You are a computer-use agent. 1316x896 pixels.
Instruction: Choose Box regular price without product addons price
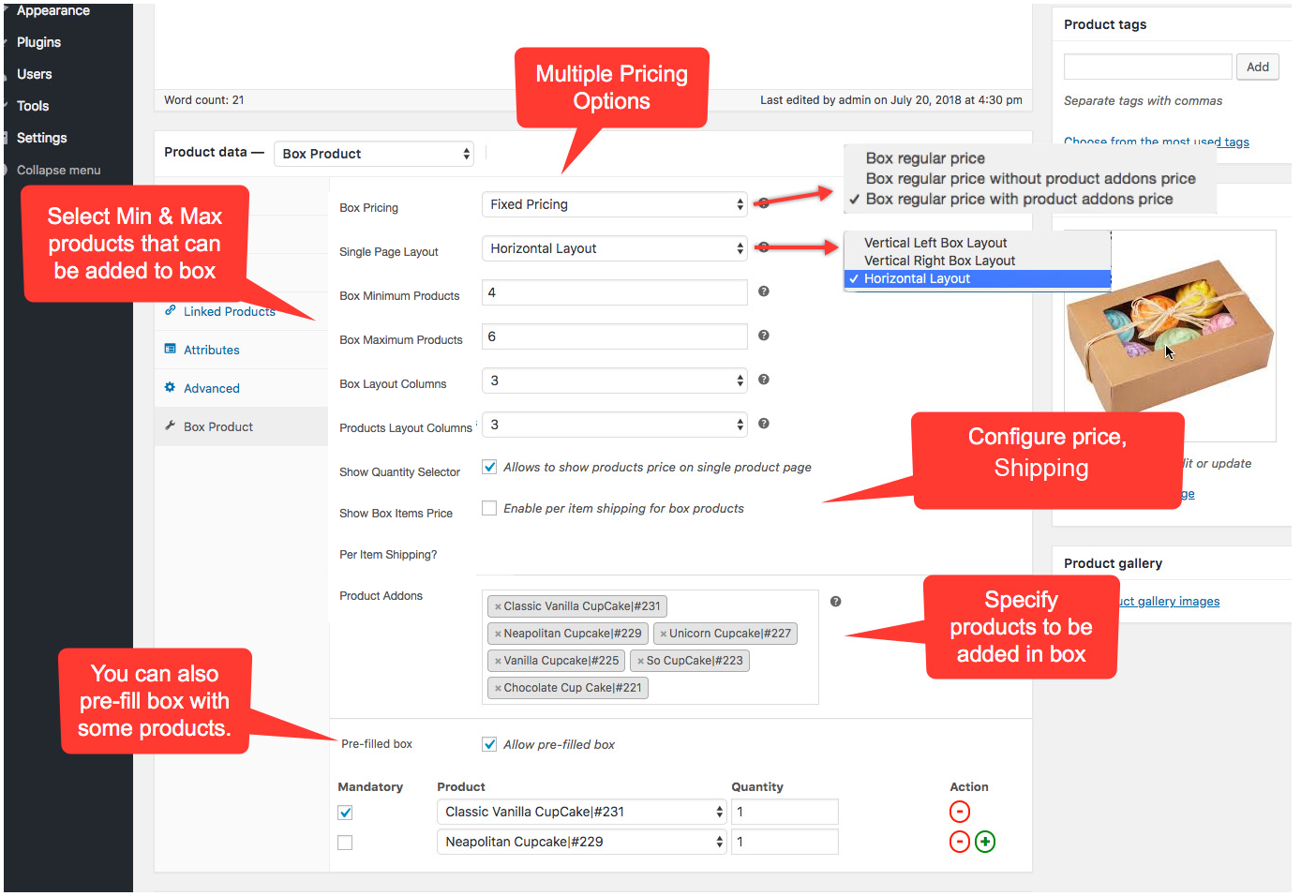[1030, 179]
